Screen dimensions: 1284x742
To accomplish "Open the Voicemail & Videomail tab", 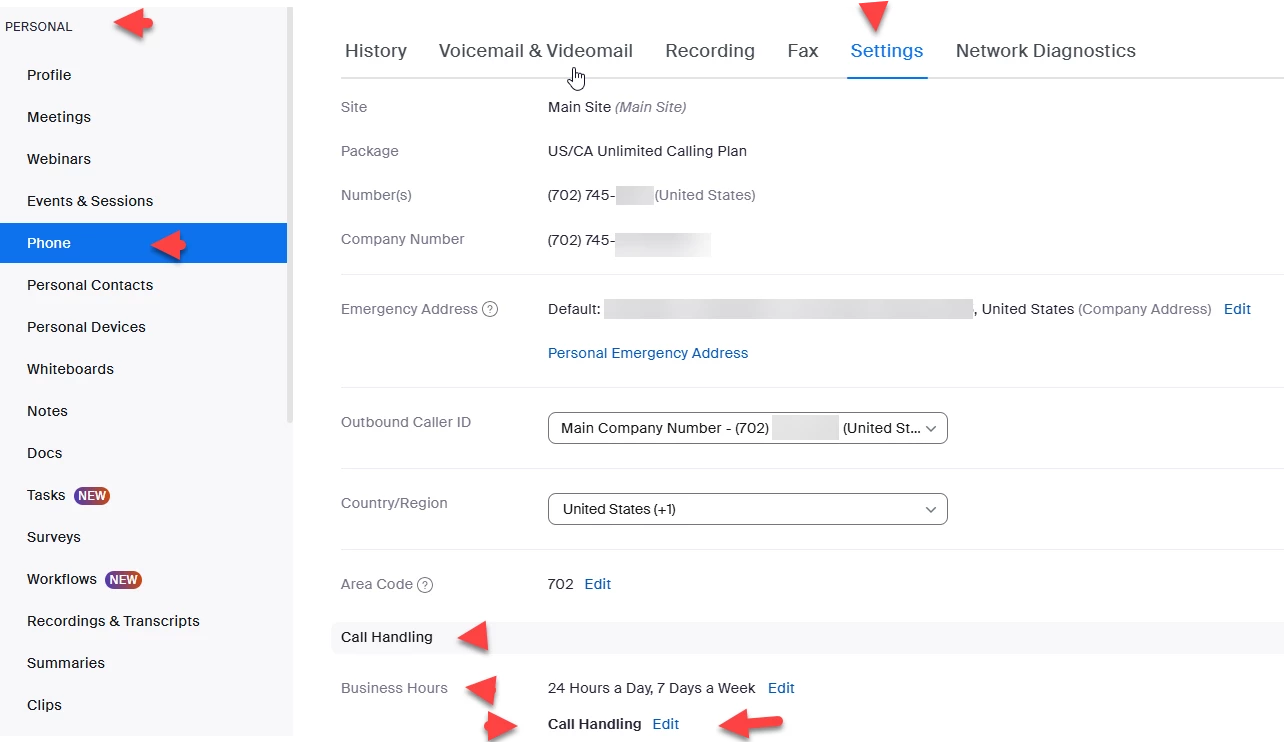I will tap(536, 51).
